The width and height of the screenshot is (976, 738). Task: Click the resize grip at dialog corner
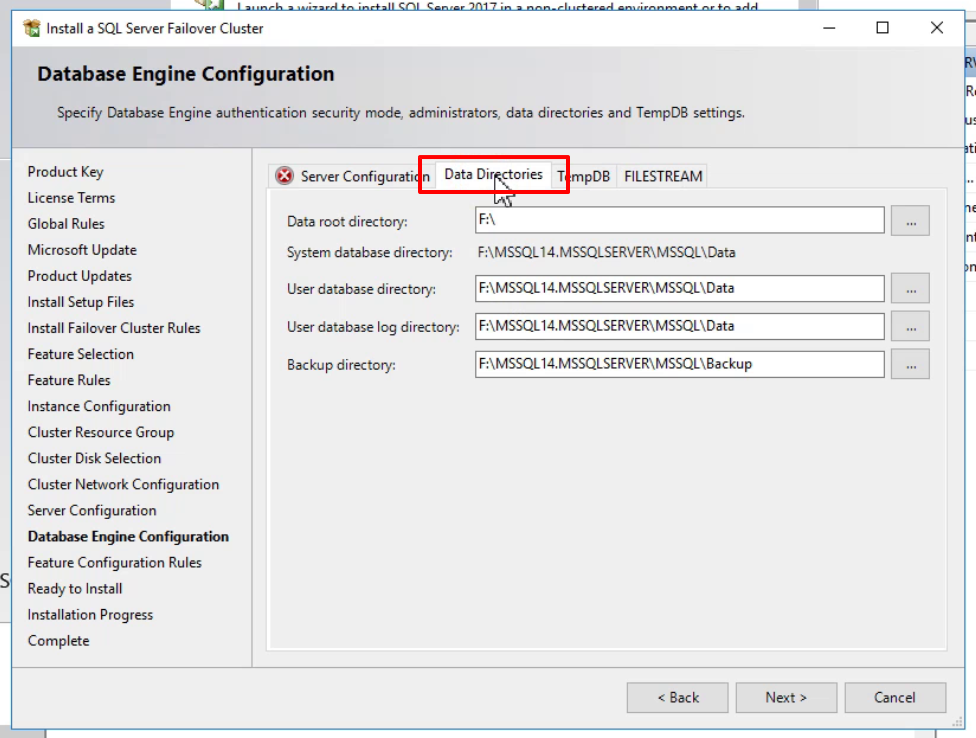957,722
